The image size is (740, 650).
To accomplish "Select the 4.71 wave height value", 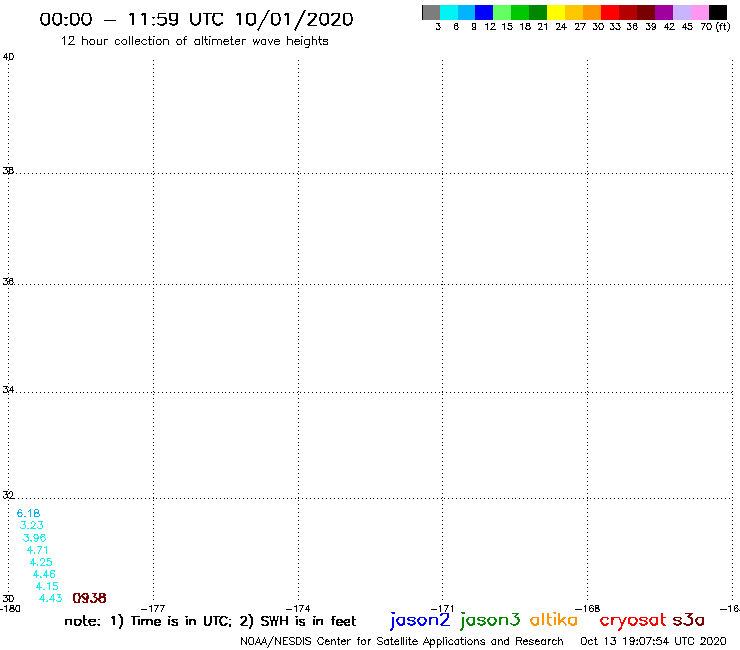I will click(x=38, y=550).
